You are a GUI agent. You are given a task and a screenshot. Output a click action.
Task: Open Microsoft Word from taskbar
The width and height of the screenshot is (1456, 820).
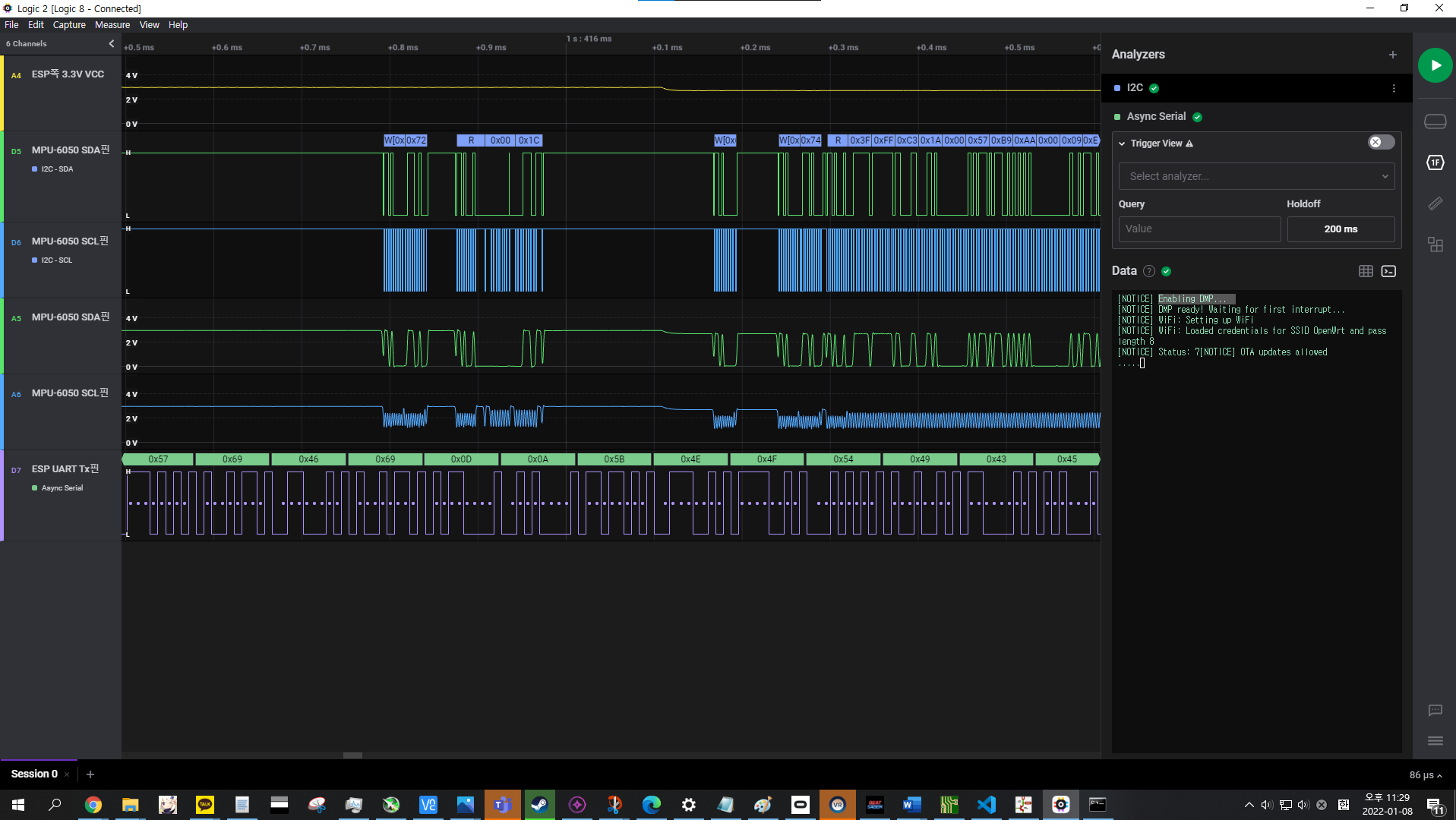(911, 805)
